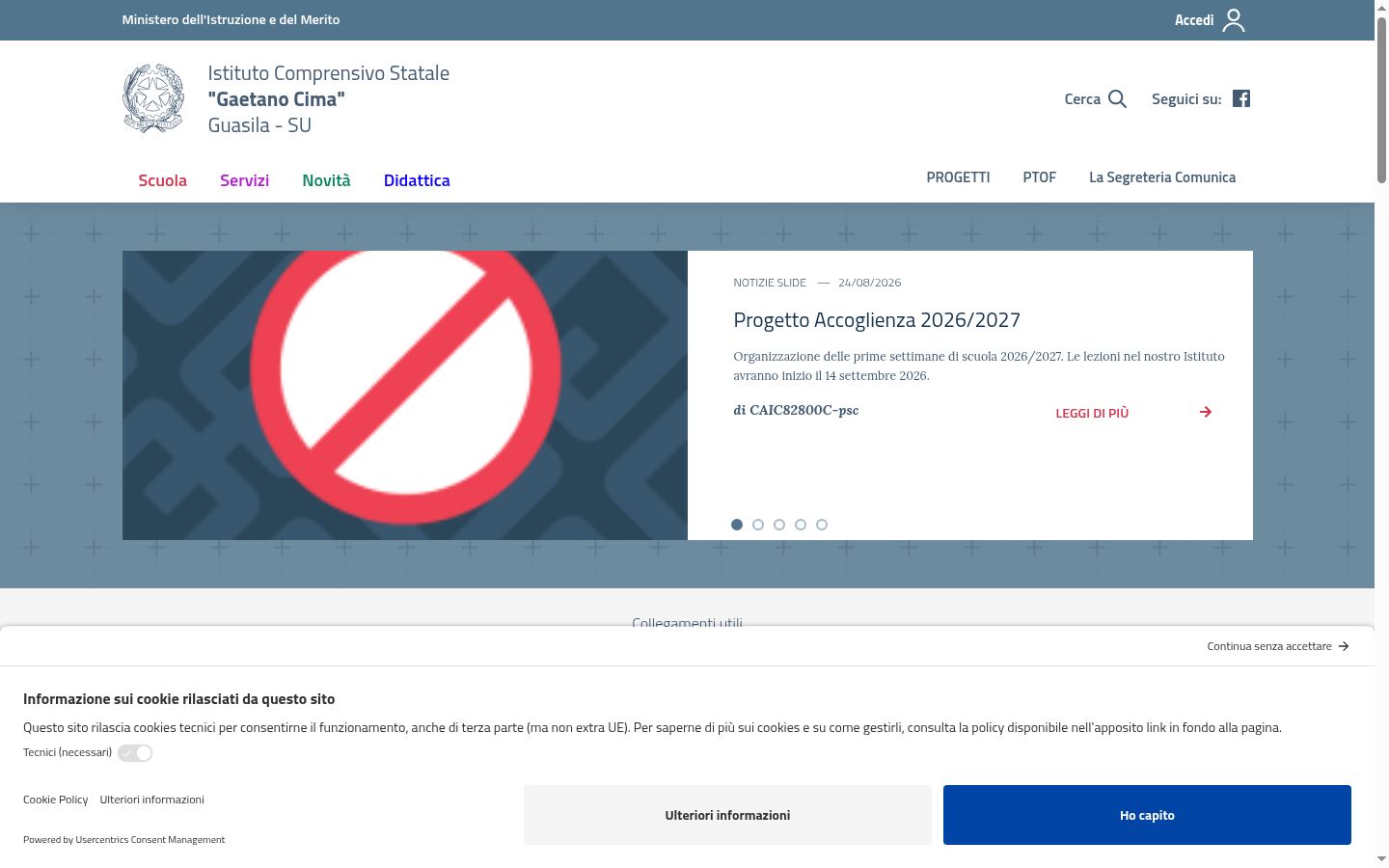Click the Cerca search label
The height and width of the screenshot is (868, 1389).
(x=1082, y=98)
